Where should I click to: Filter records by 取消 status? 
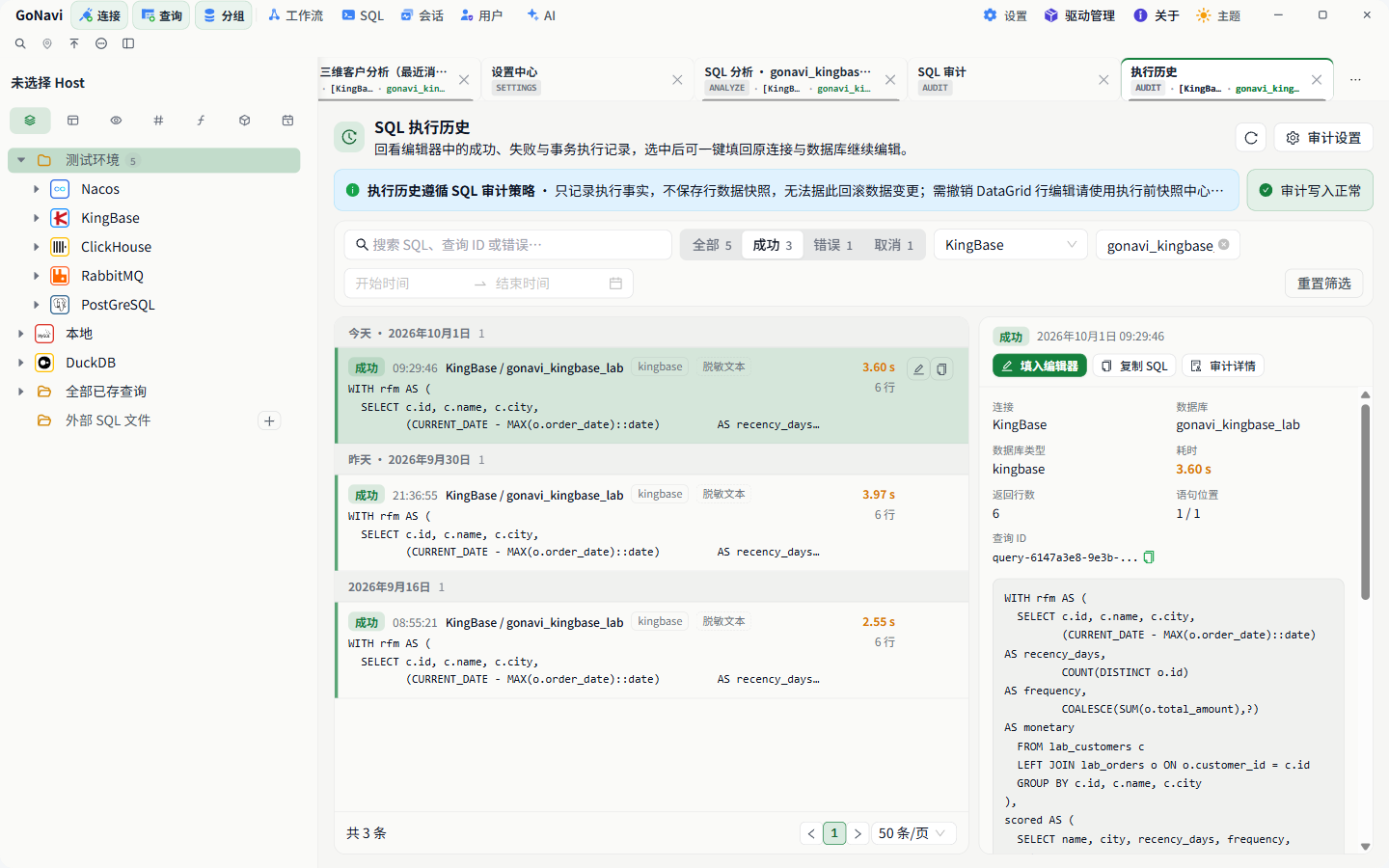(x=894, y=245)
